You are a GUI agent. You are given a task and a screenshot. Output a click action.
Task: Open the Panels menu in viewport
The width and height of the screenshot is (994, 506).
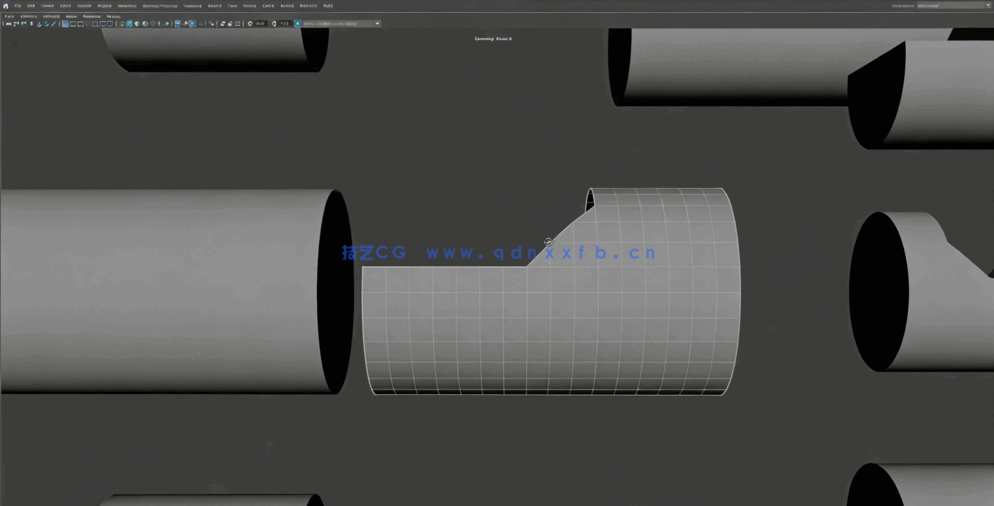coord(113,16)
